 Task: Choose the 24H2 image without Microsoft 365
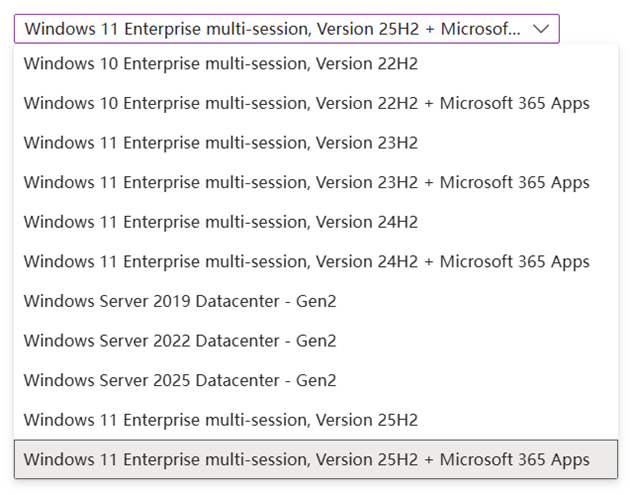click(221, 222)
